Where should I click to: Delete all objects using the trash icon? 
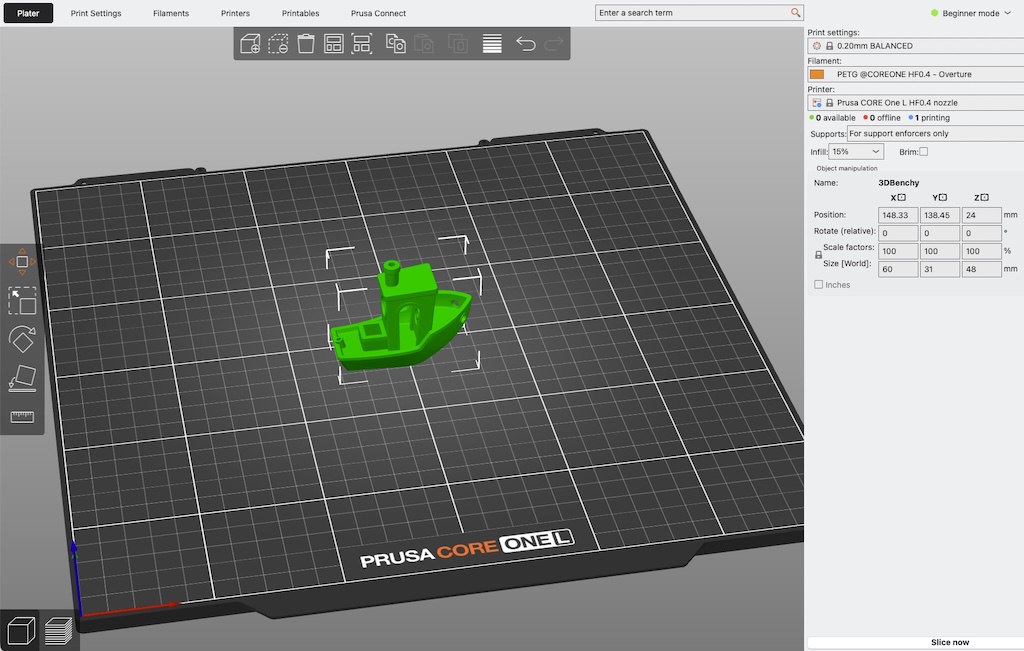[306, 44]
